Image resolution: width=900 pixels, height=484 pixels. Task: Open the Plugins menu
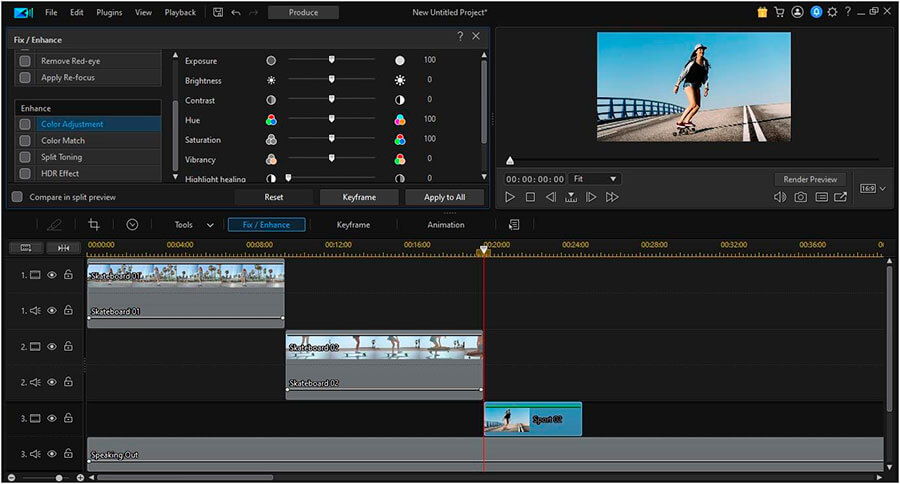pos(109,12)
